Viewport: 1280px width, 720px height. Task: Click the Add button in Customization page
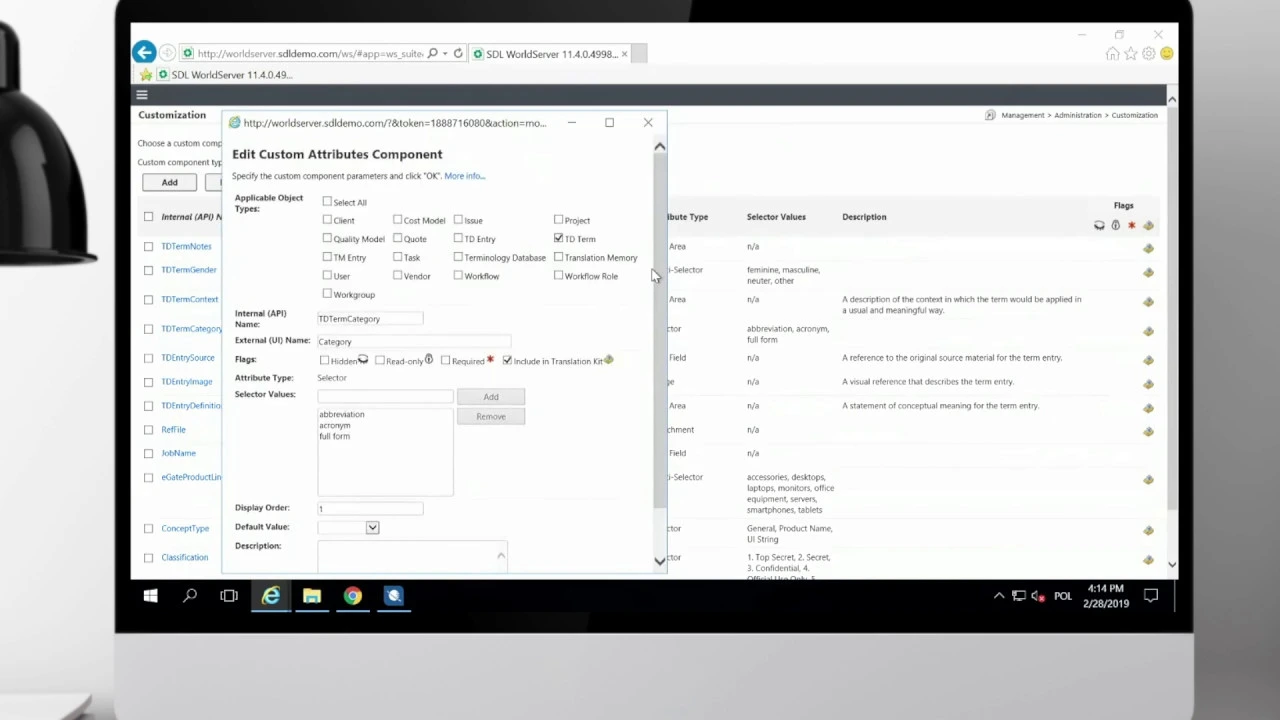coord(170,182)
